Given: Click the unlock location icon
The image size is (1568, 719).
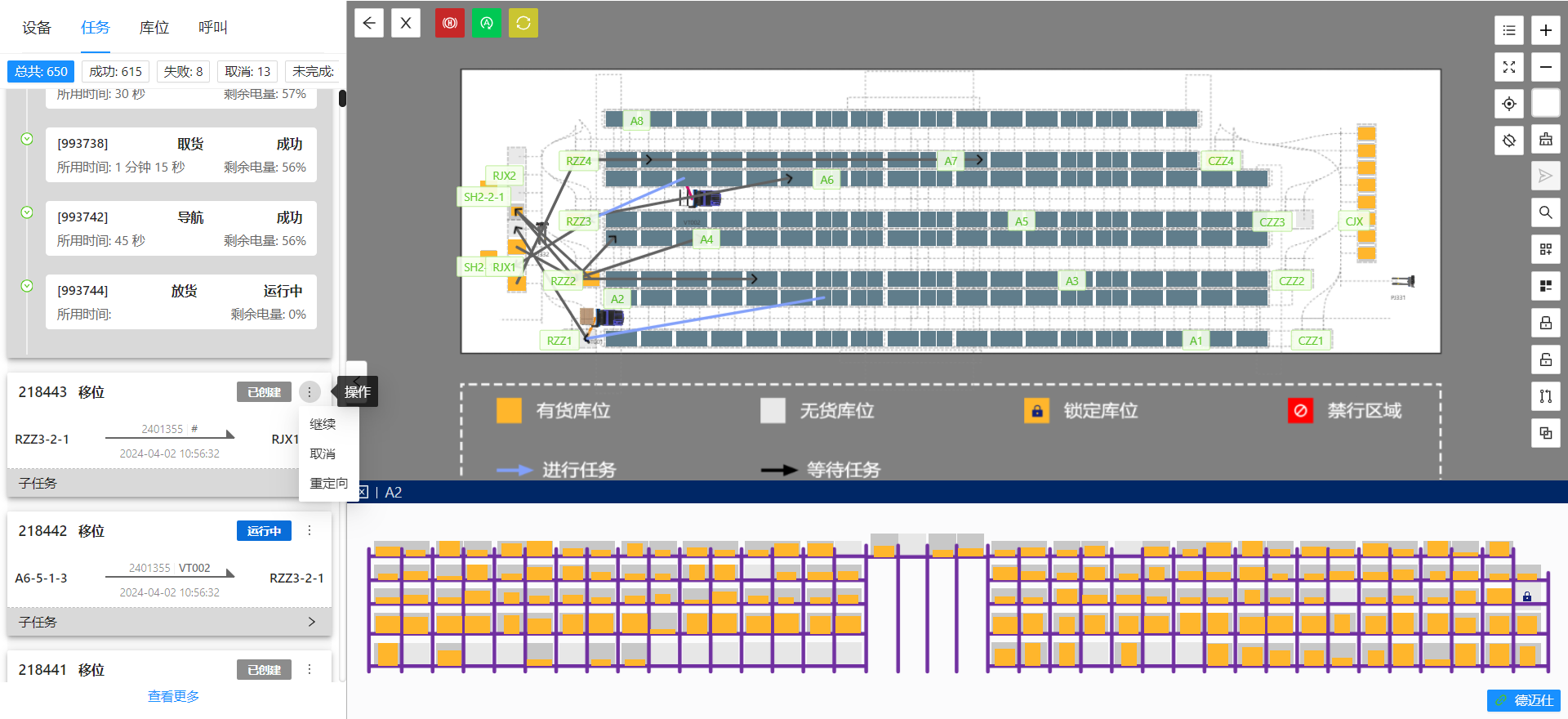Looking at the screenshot, I should tap(1546, 359).
